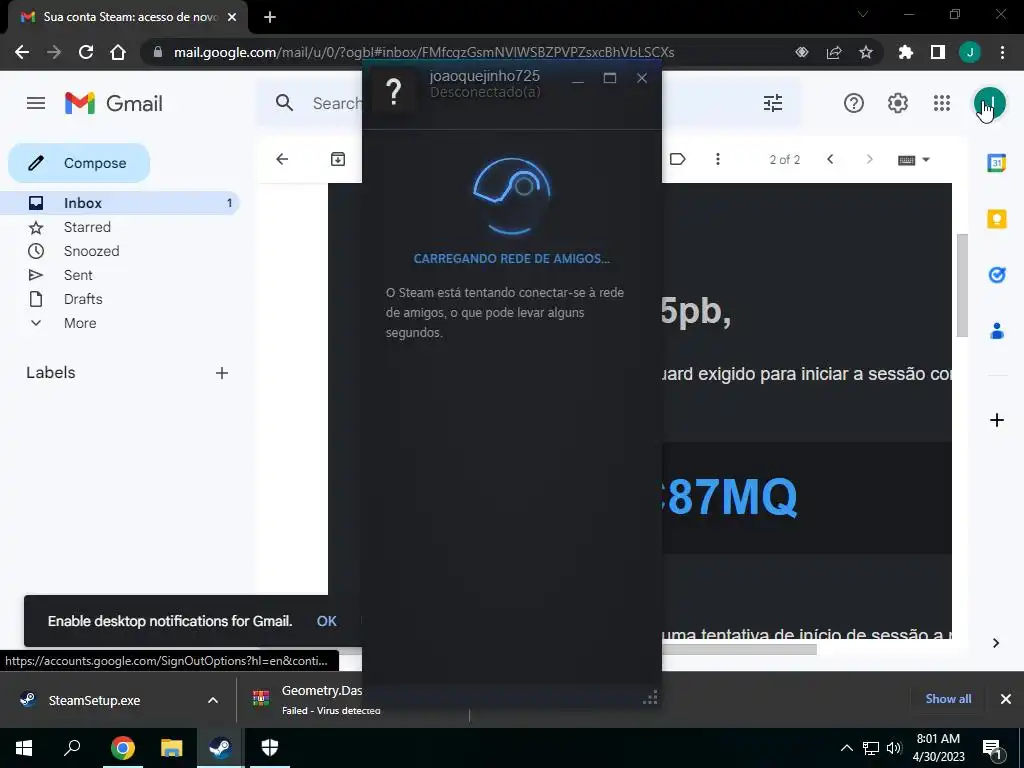Collapse side panel chevron
1024x768 pixels.
[x=996, y=643]
